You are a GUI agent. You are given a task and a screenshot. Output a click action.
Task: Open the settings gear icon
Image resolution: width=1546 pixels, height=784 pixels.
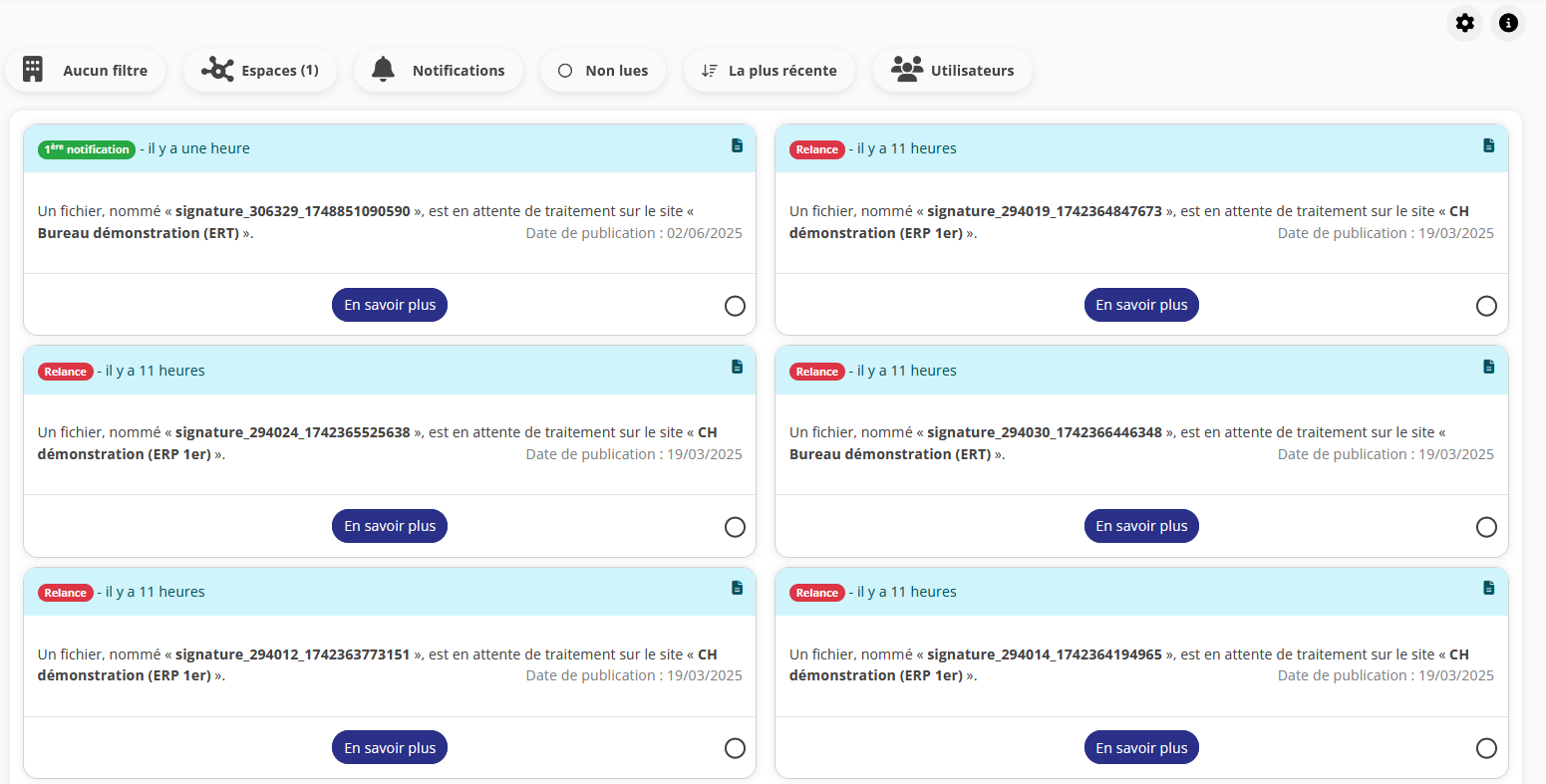click(x=1464, y=22)
